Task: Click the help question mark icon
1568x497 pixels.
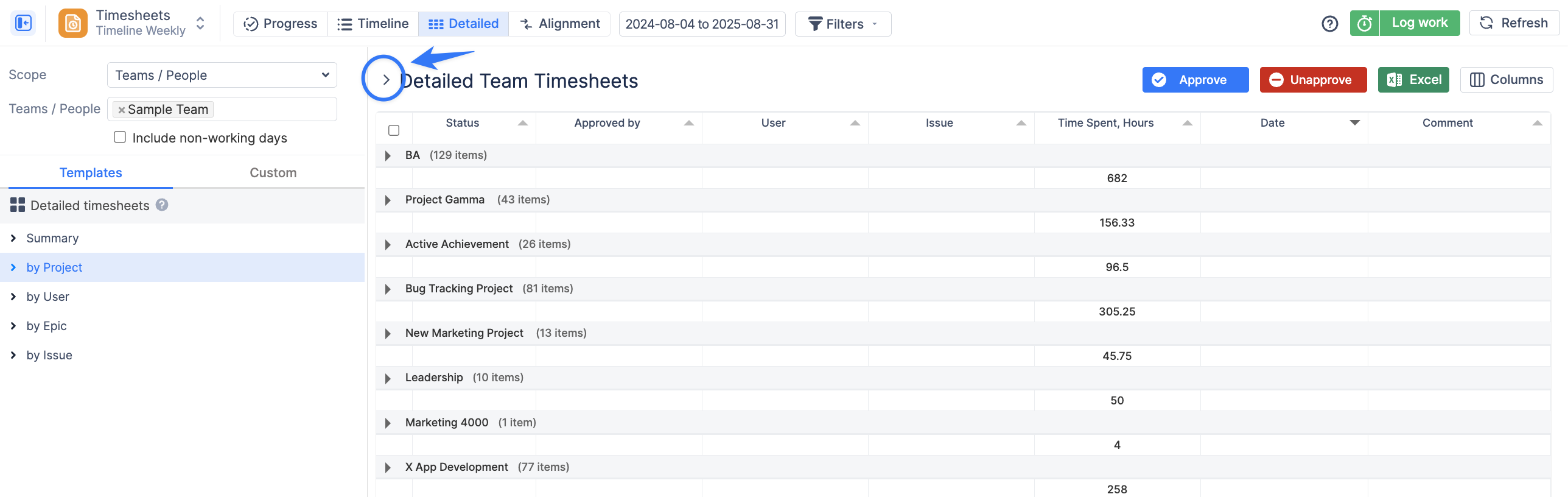Action: (1329, 24)
